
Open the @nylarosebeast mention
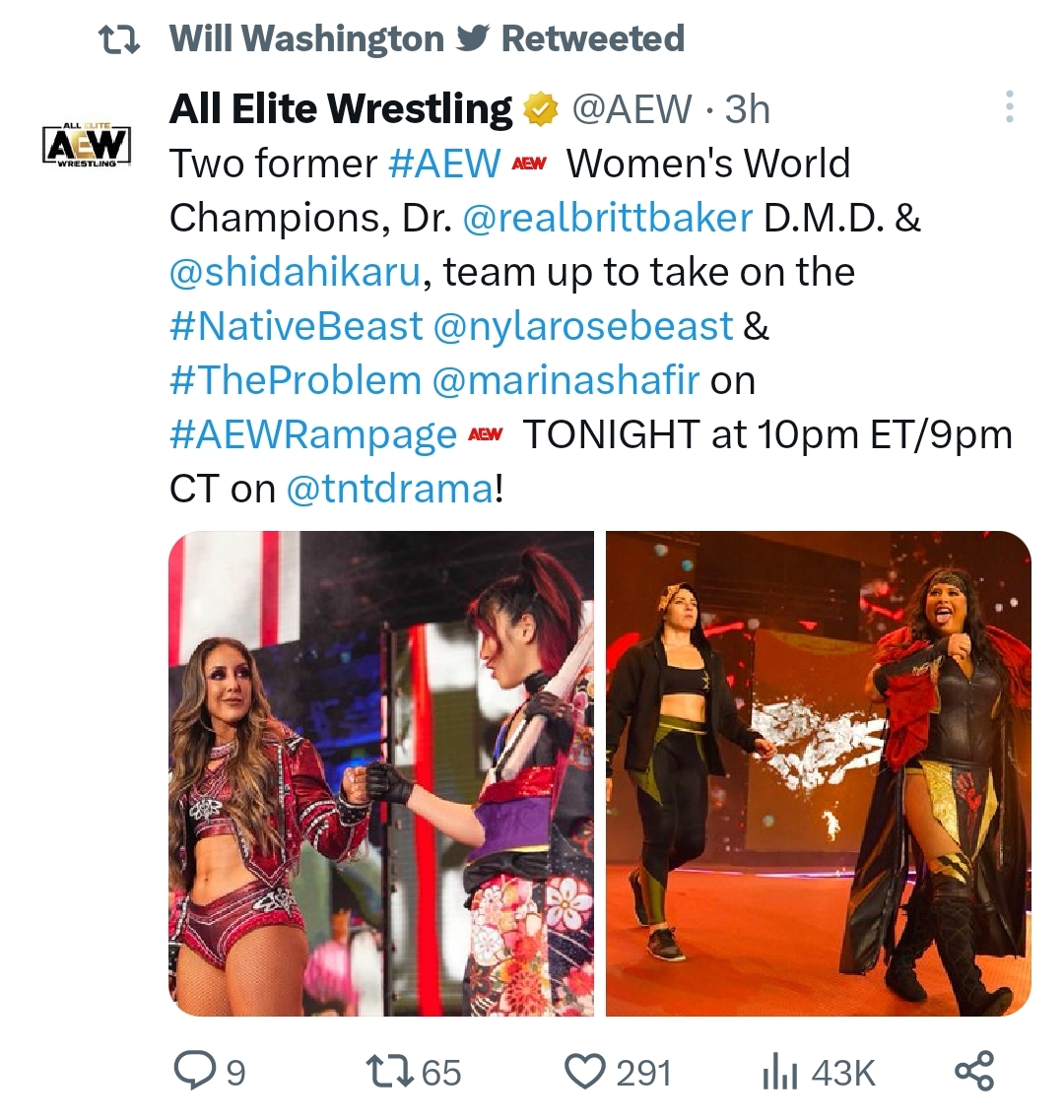coord(583,326)
